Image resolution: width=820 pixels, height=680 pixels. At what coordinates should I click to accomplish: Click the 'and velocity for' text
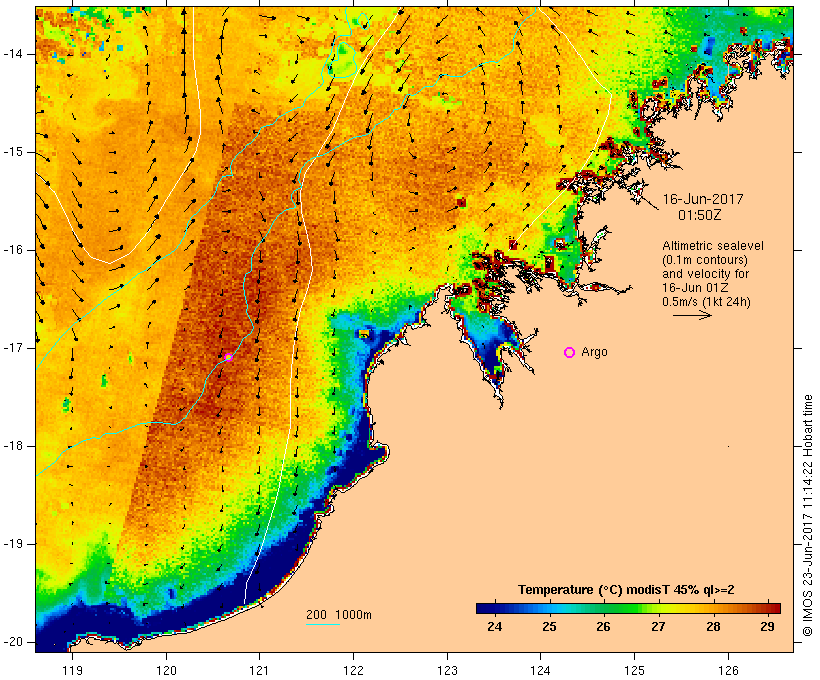tap(705, 274)
